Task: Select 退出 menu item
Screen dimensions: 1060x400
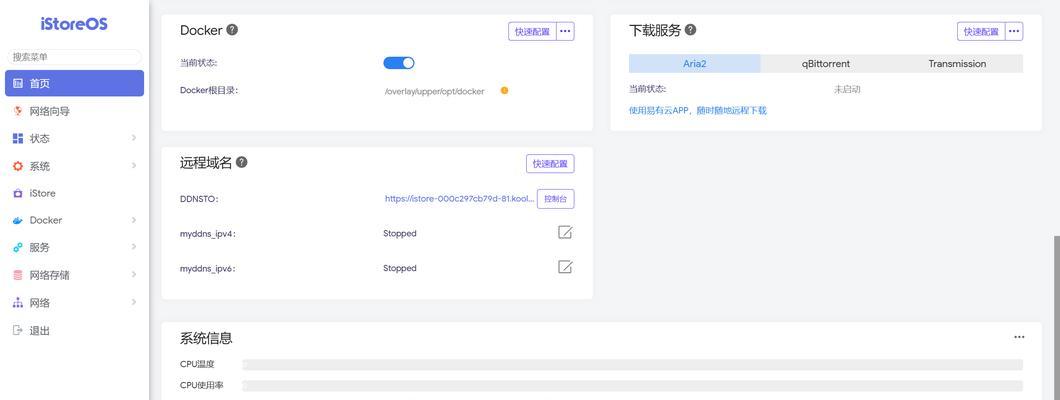Action: pyautogui.click(x=74, y=330)
